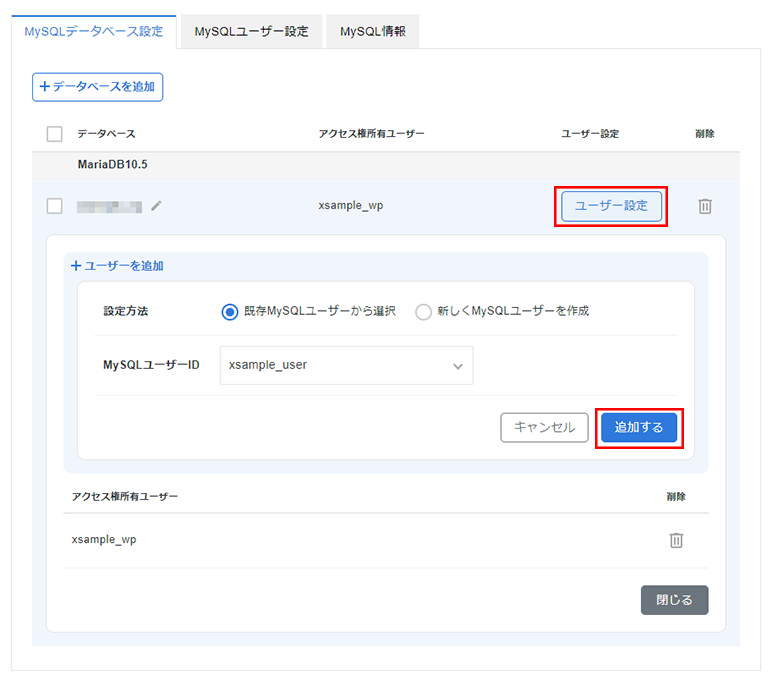Select the 既存MySQLユーザーから選択 radio option
The image size is (772, 686).
tap(229, 312)
